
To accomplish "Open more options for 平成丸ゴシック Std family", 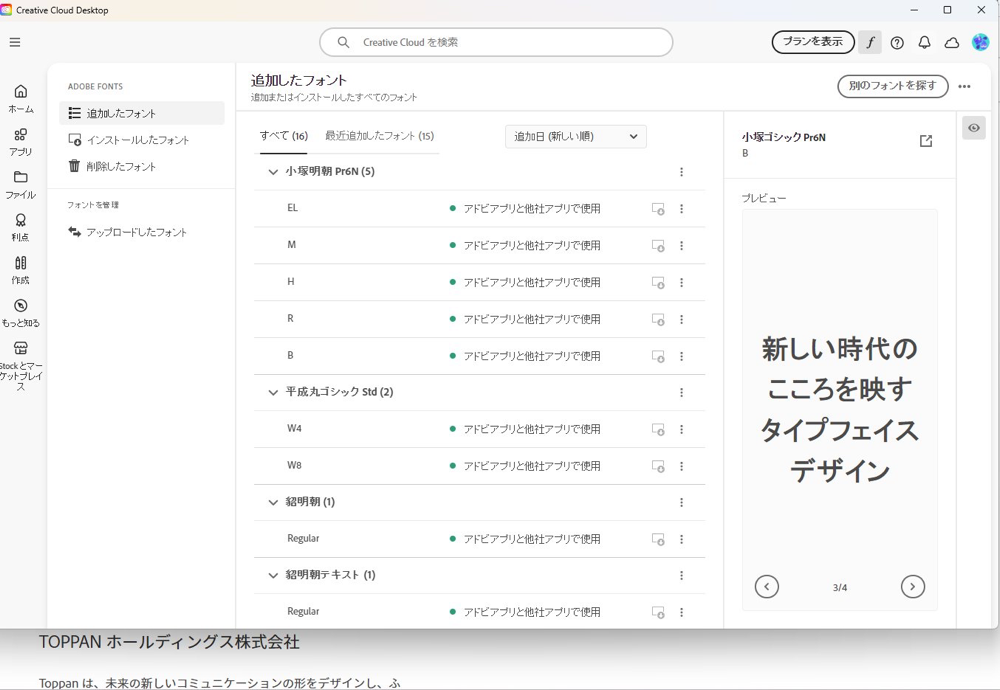I will coord(682,393).
